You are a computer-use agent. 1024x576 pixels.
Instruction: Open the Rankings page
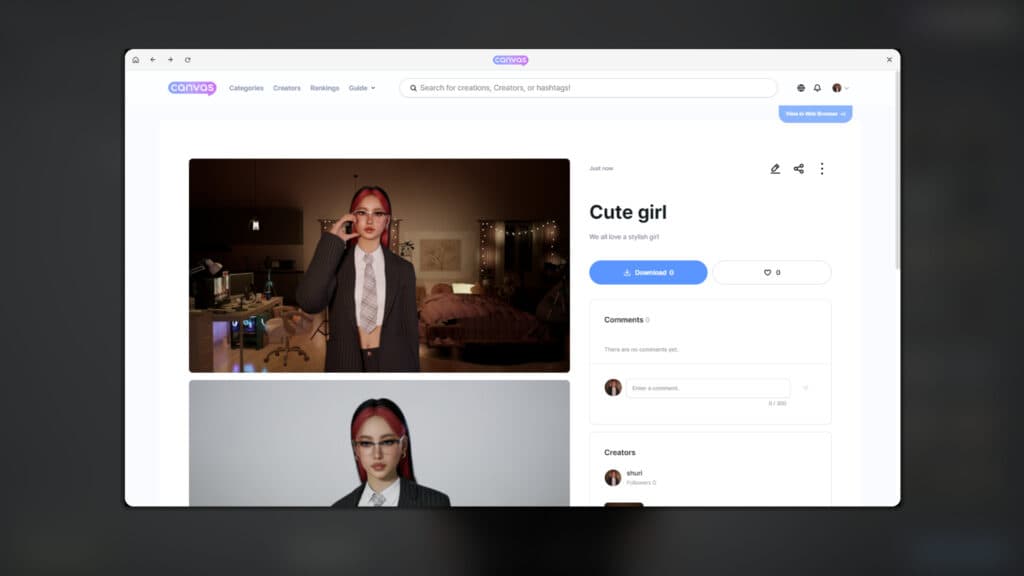coord(324,88)
